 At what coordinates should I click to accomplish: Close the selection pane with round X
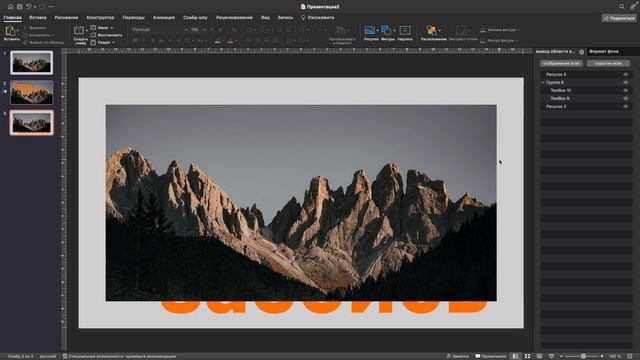tap(582, 52)
